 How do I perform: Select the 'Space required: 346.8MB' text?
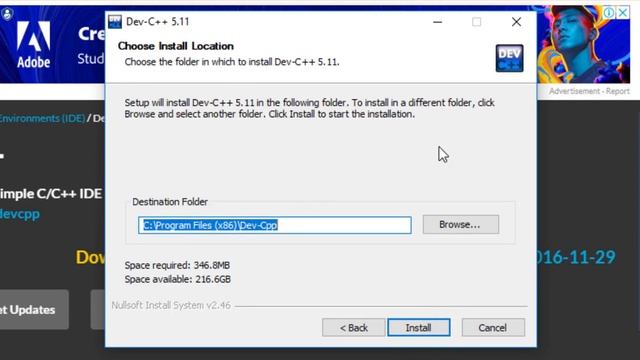click(177, 265)
